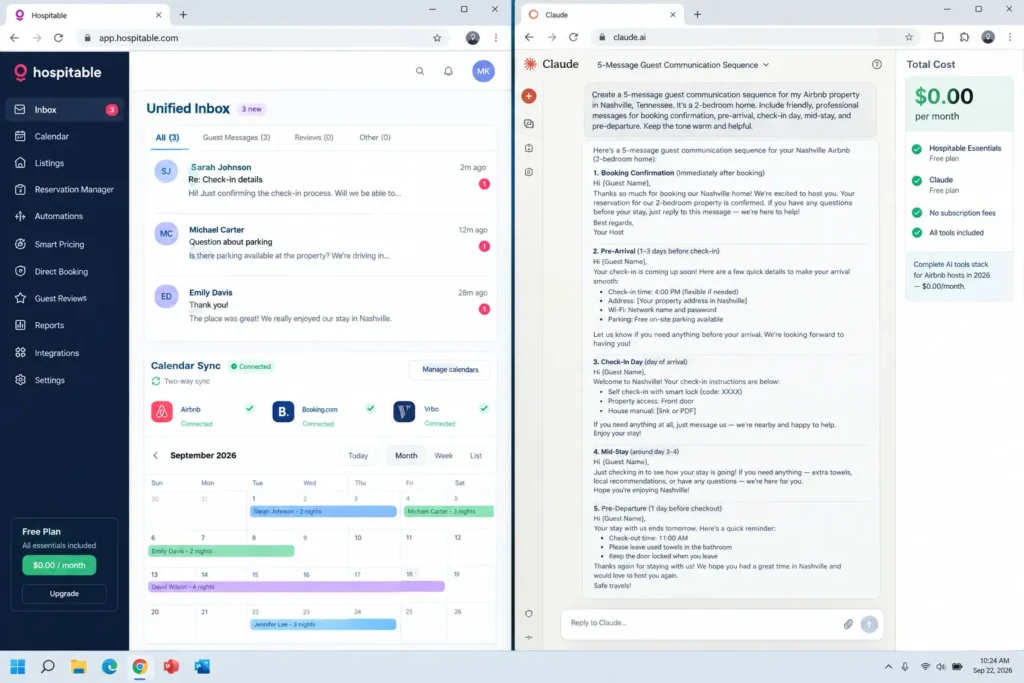This screenshot has height=683, width=1024.
Task: Switch calendar to Month view
Action: click(x=406, y=456)
